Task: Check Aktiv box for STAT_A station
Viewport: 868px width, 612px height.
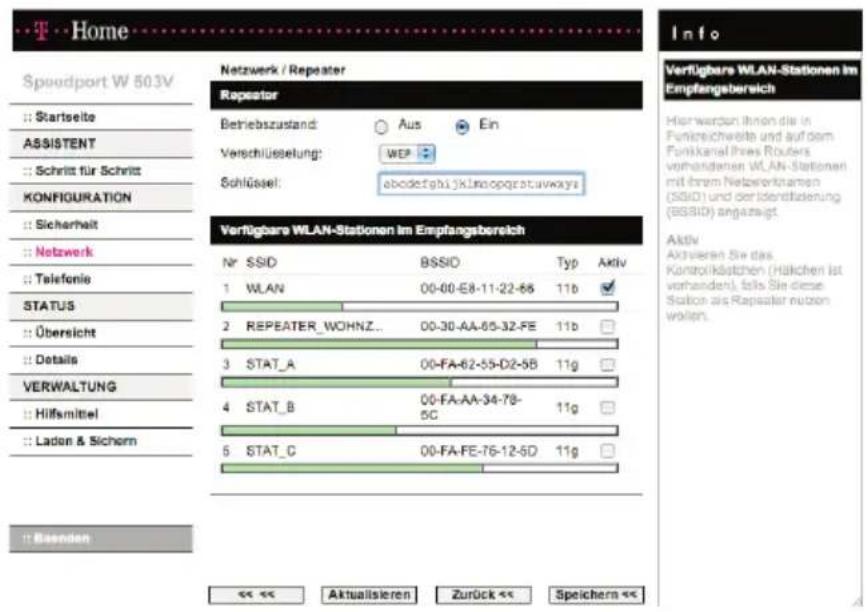Action: click(x=607, y=364)
